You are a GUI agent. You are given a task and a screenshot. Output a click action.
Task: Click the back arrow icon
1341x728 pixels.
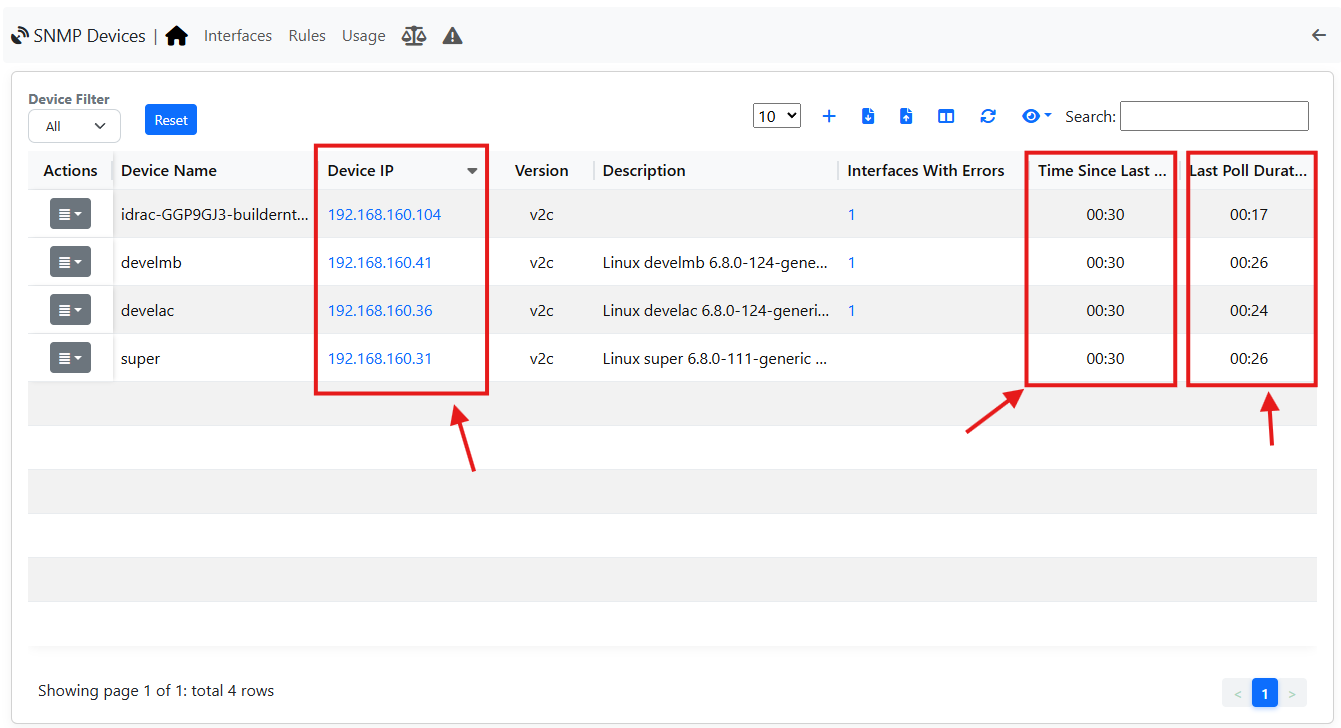tap(1319, 35)
